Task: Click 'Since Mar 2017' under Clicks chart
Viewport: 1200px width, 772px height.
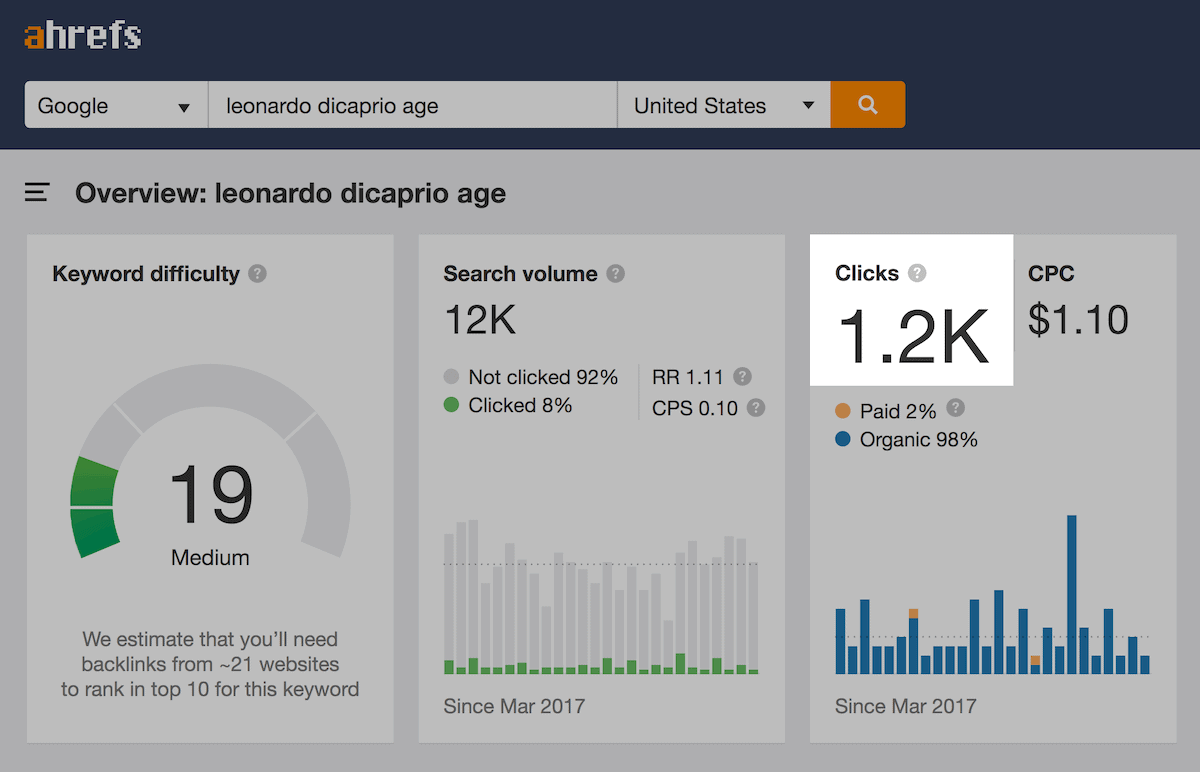Action: [906, 706]
